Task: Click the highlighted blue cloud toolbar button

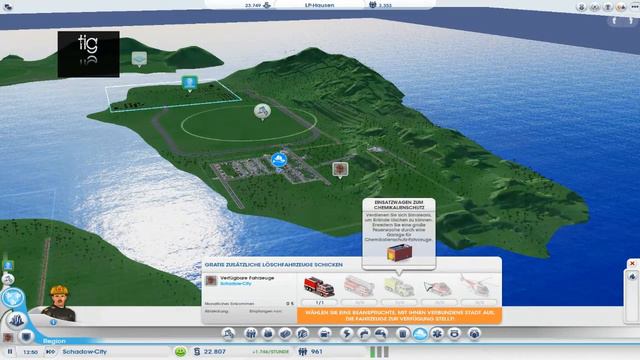Action: click(420, 334)
